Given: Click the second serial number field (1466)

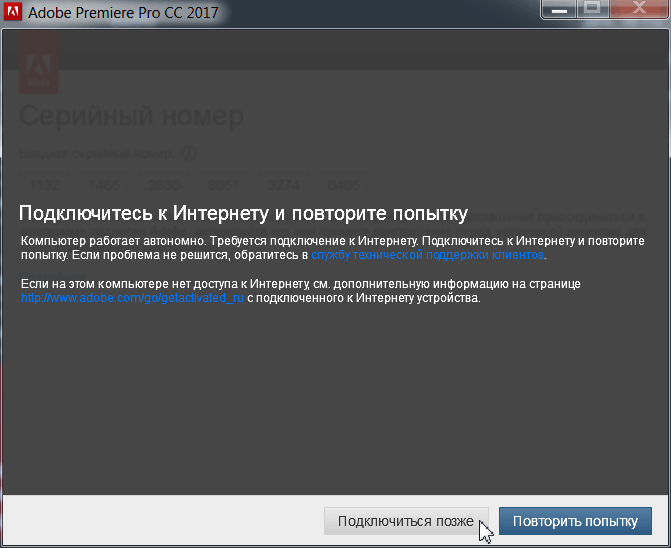Looking at the screenshot, I should tap(104, 185).
